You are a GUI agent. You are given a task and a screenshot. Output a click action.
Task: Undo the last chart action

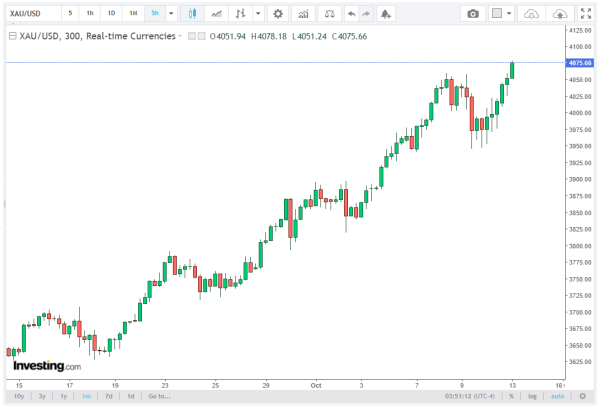coord(351,13)
